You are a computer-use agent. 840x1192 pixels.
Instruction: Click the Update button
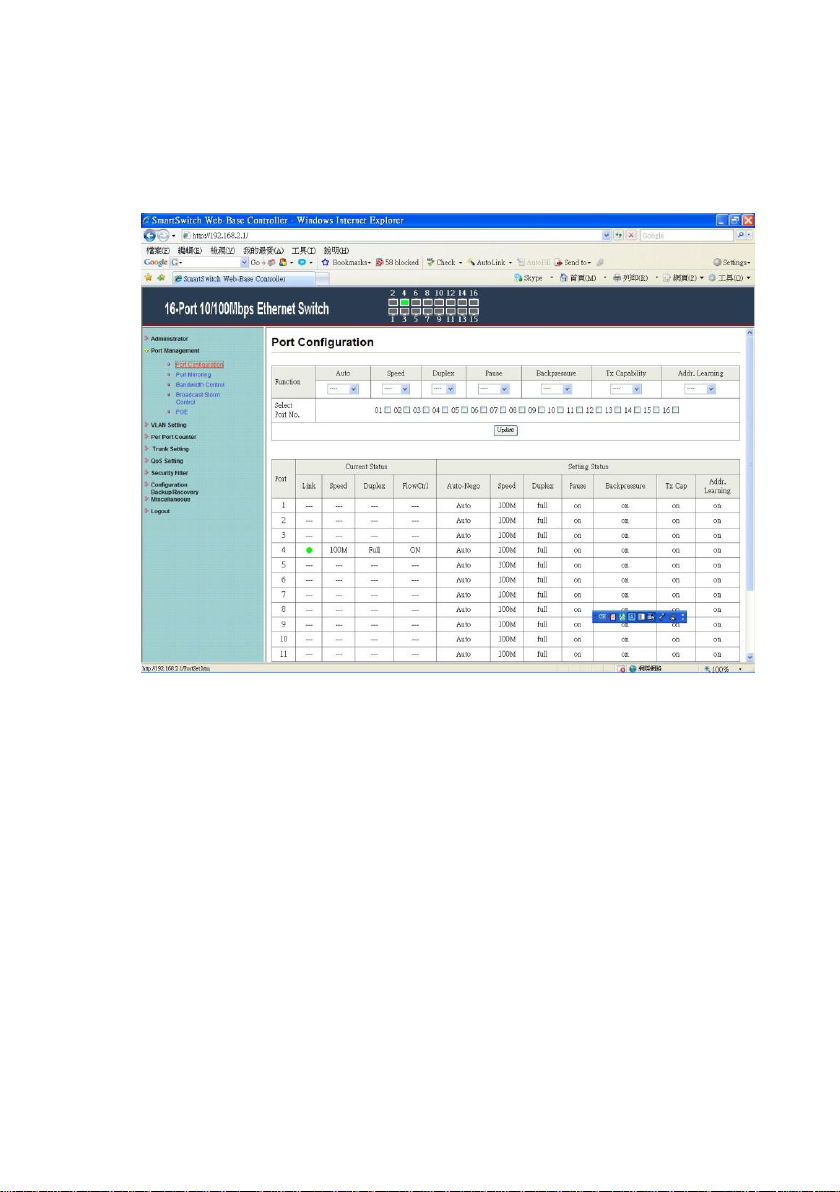pyautogui.click(x=506, y=430)
